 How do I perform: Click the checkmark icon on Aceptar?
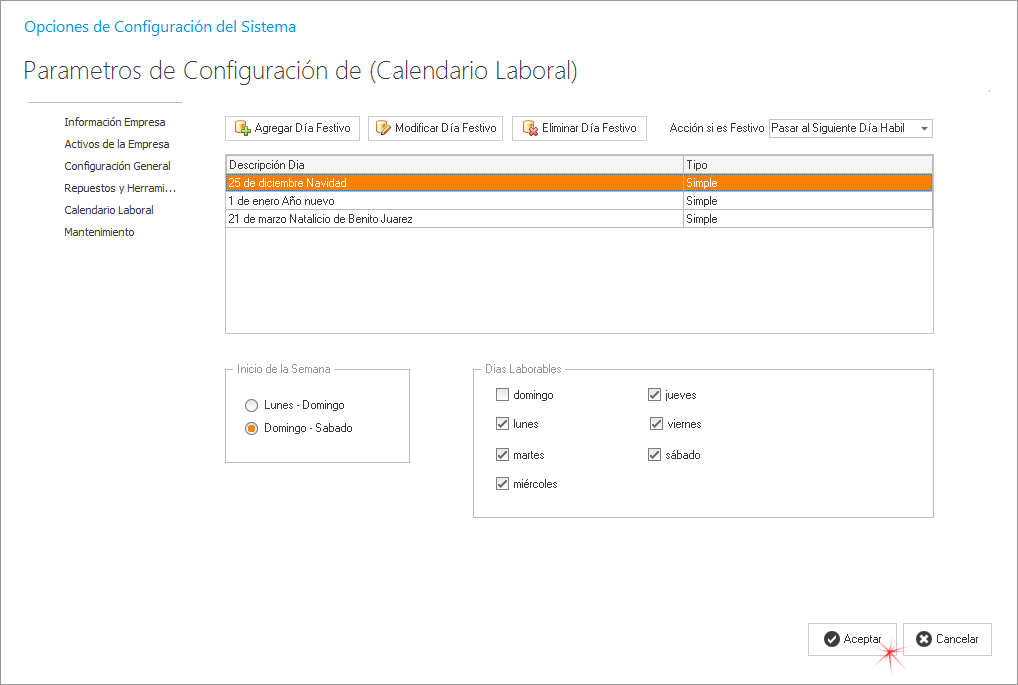831,639
